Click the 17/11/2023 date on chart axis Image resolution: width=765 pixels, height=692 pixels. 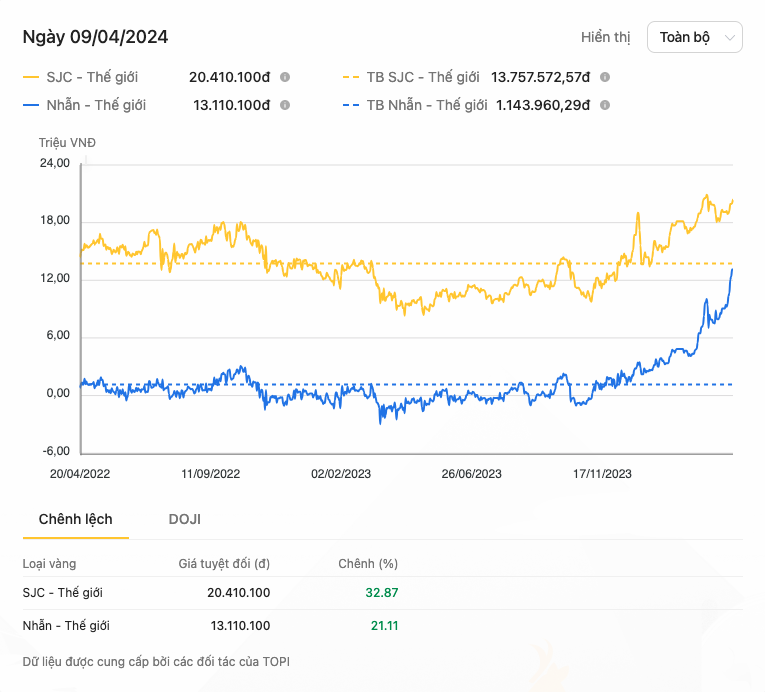click(x=602, y=474)
